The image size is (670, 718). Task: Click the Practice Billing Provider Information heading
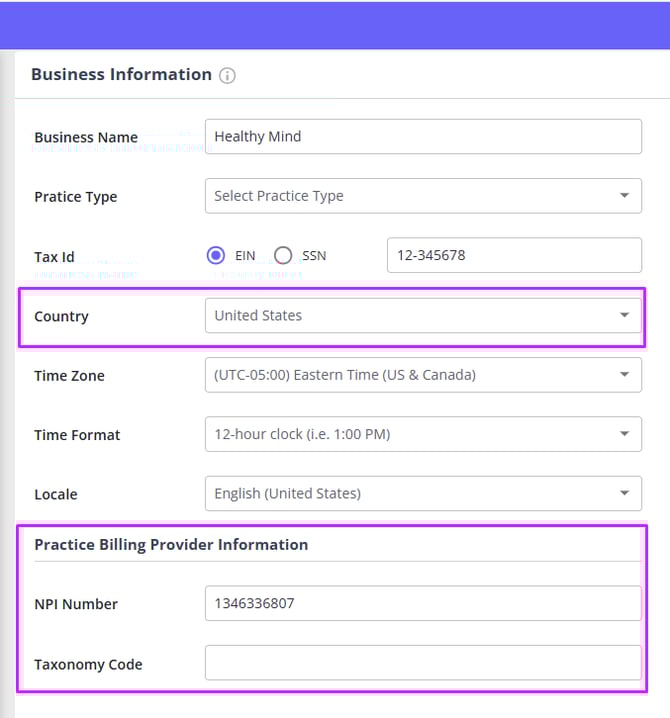[x=171, y=544]
